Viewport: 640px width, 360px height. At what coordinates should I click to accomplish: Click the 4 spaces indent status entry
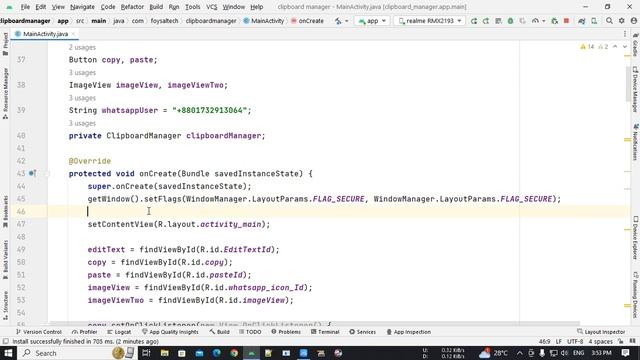tap(600, 342)
